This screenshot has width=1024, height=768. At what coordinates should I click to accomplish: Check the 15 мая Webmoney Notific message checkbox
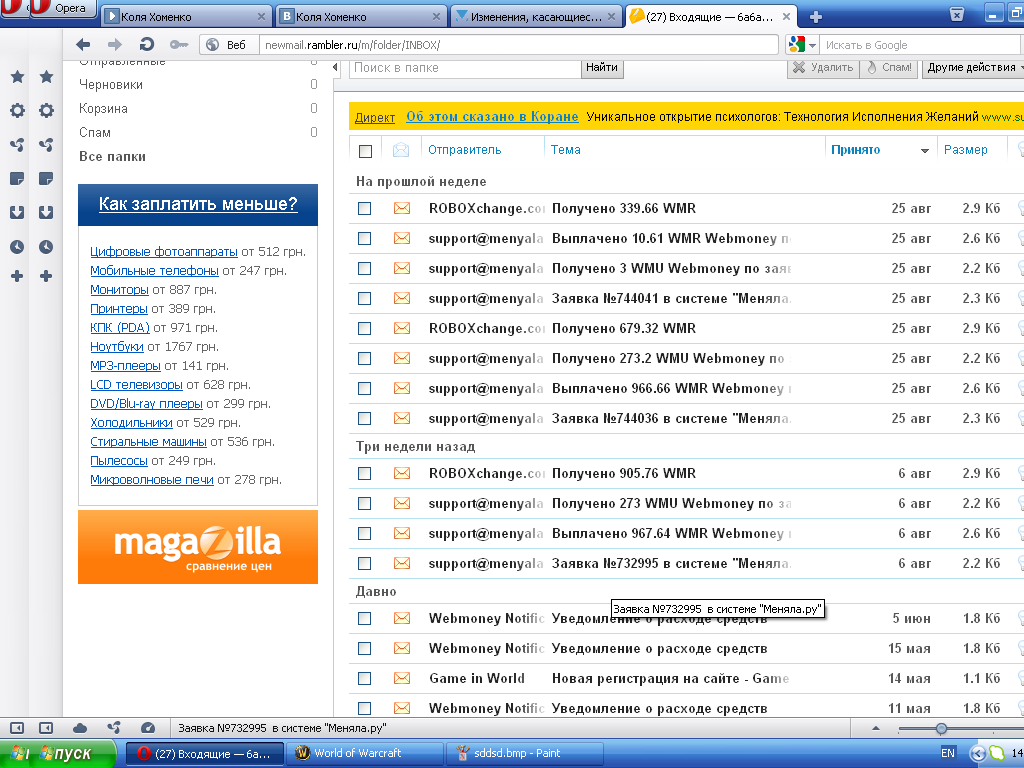[364, 648]
